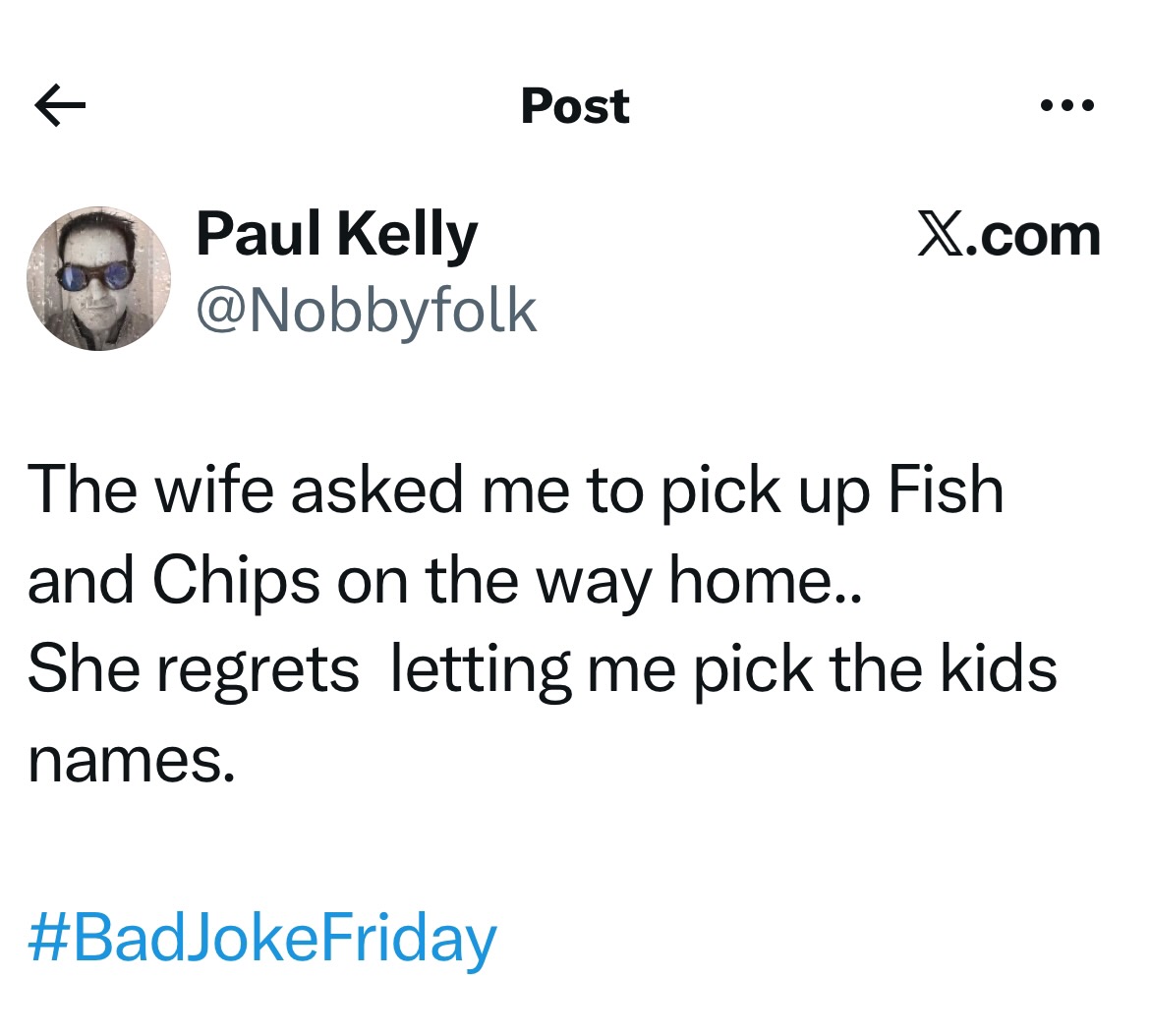1150x1036 pixels.
Task: Click the word "Kelly" in the author name
Action: (407, 235)
